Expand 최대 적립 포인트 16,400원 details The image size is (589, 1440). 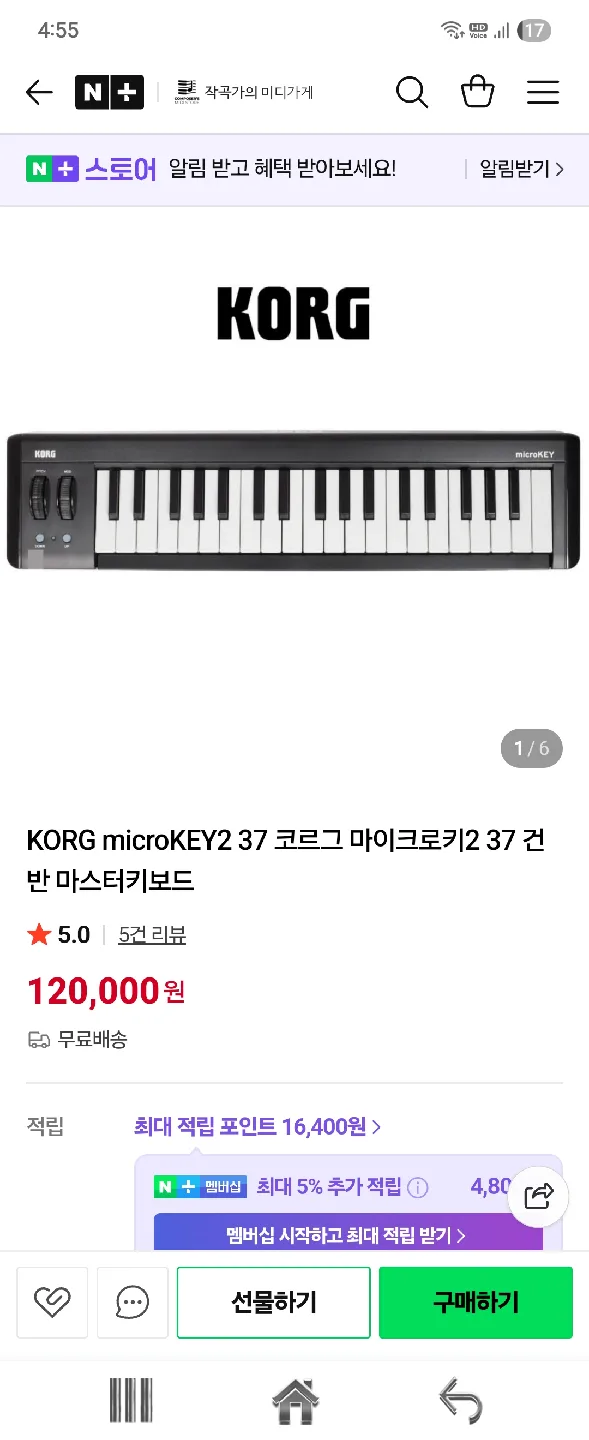[257, 1127]
